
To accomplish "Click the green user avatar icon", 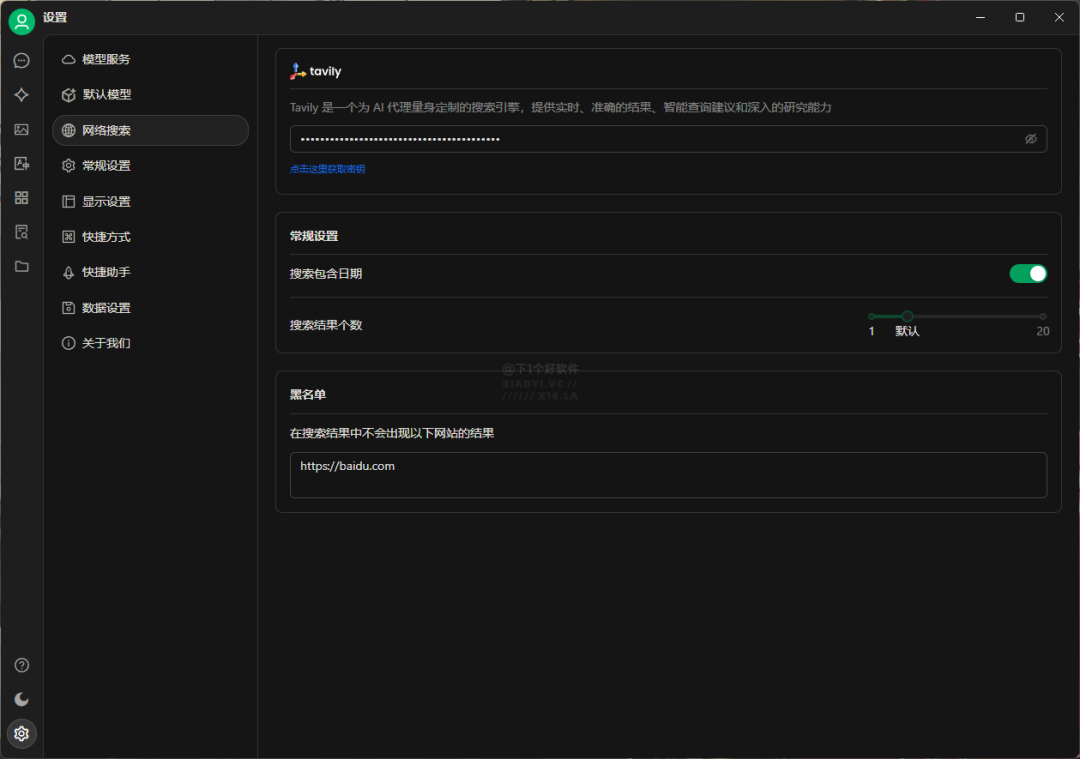I will point(21,20).
